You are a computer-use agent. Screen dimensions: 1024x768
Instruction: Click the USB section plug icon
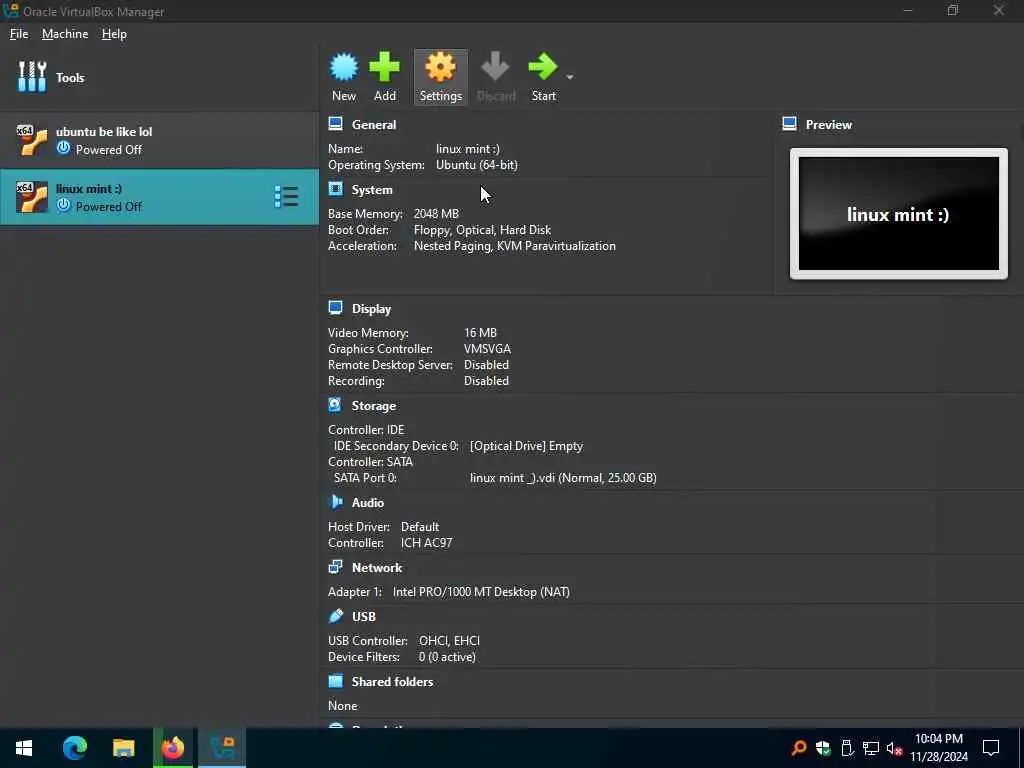[x=336, y=616]
